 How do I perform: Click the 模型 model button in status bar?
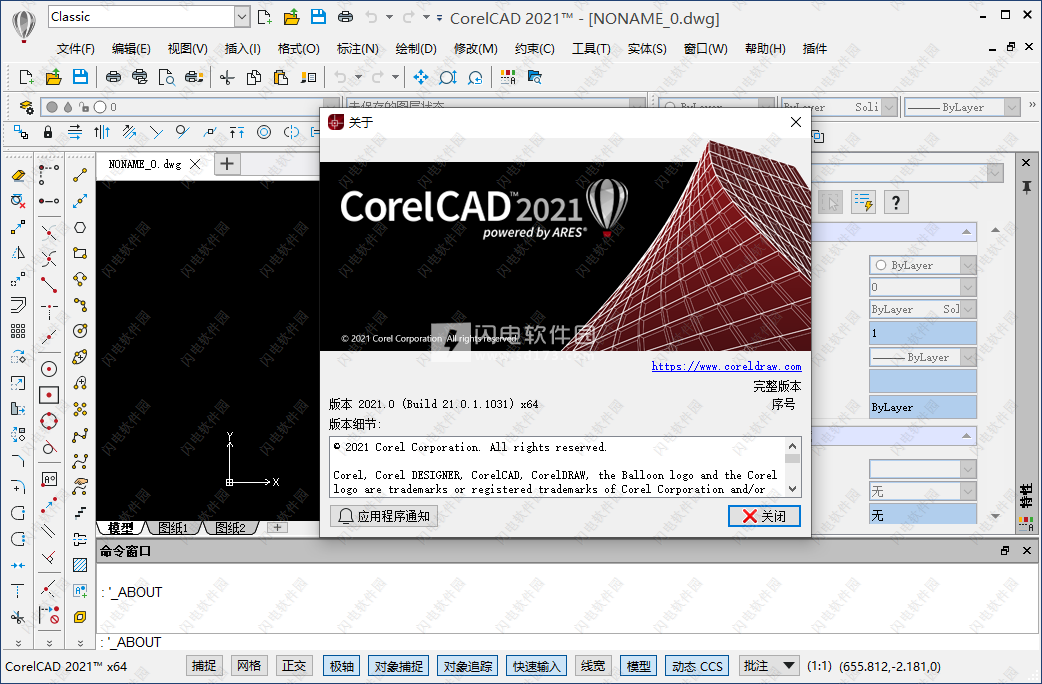639,665
